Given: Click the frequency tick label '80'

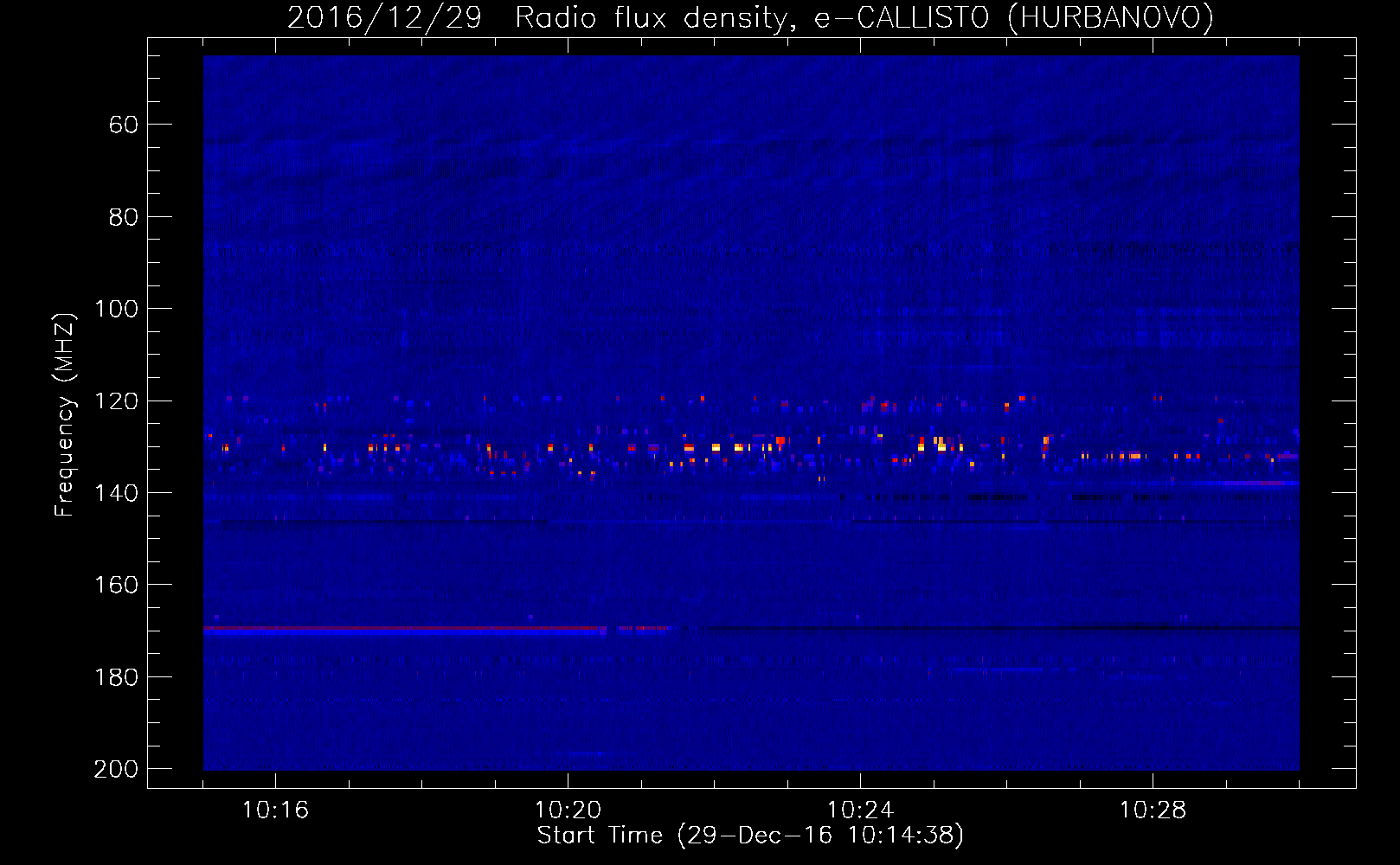Looking at the screenshot, I should coord(124,217).
